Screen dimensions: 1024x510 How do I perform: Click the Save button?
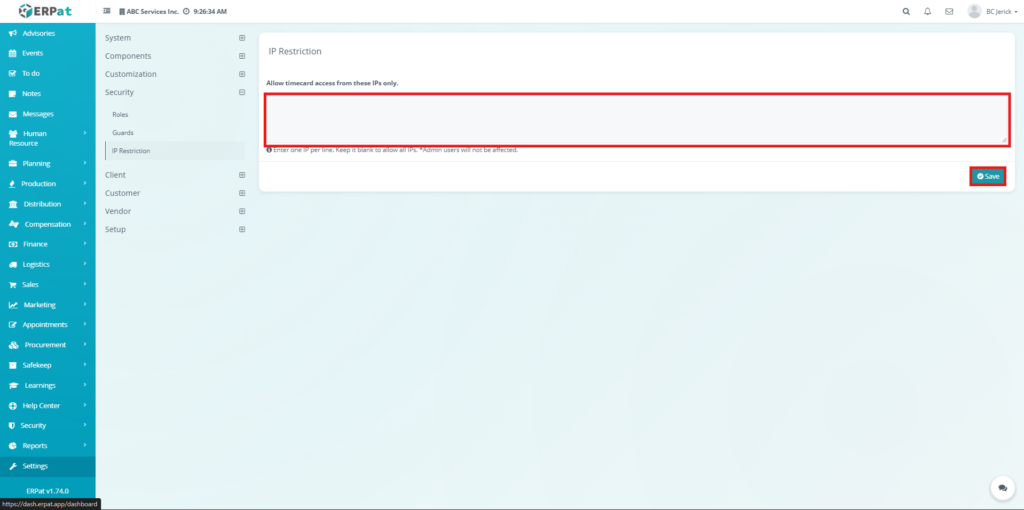tap(987, 176)
